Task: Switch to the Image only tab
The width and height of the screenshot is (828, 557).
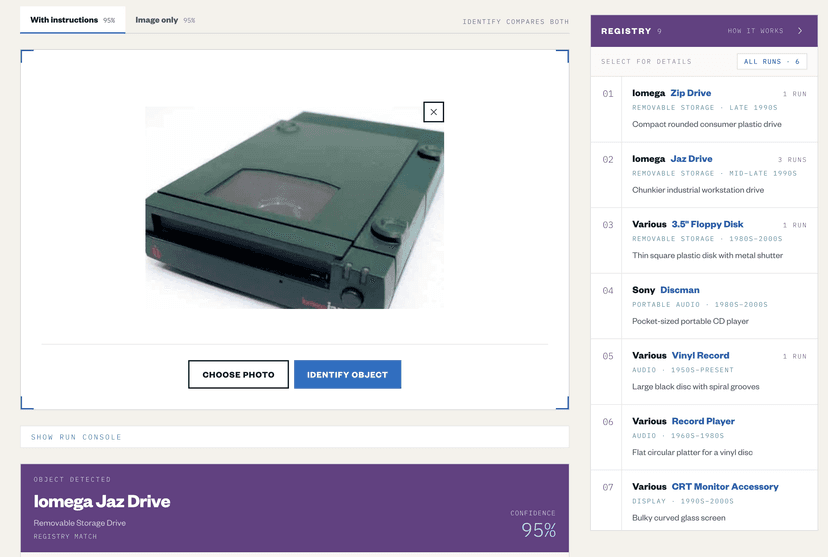Action: click(x=165, y=20)
